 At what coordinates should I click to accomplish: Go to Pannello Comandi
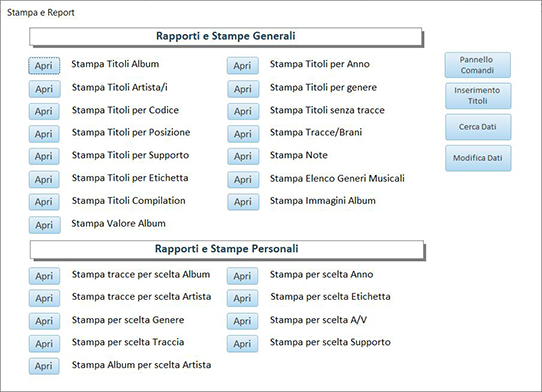(477, 65)
